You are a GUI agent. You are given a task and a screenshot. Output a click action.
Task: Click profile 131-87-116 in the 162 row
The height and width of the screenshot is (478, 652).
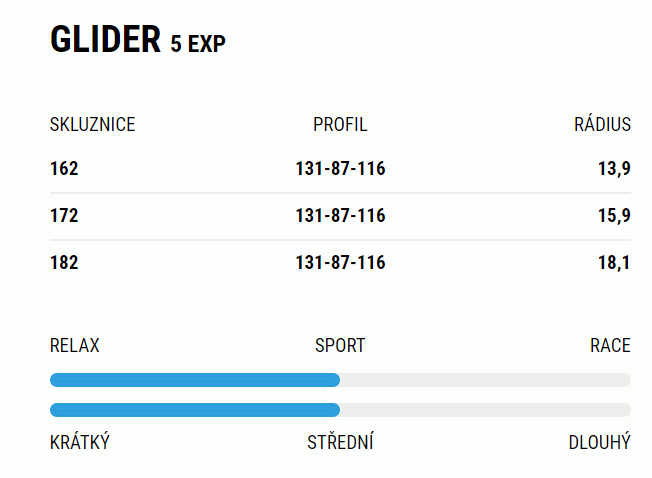(x=340, y=169)
